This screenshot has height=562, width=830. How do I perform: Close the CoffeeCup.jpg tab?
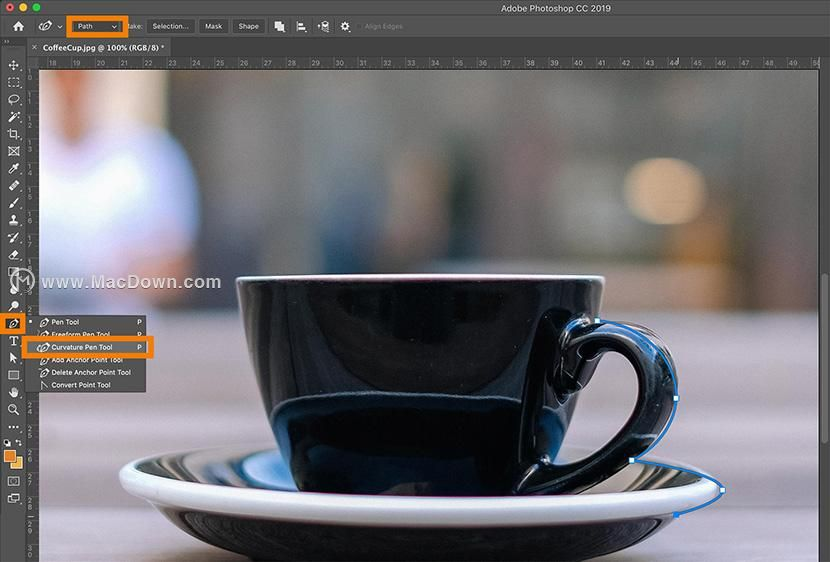(x=34, y=48)
